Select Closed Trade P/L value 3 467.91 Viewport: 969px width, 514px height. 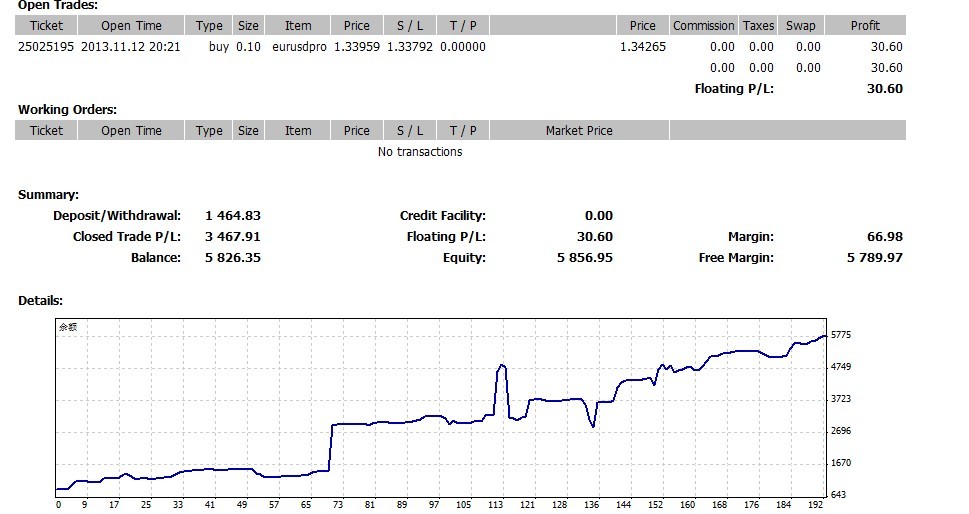[233, 237]
